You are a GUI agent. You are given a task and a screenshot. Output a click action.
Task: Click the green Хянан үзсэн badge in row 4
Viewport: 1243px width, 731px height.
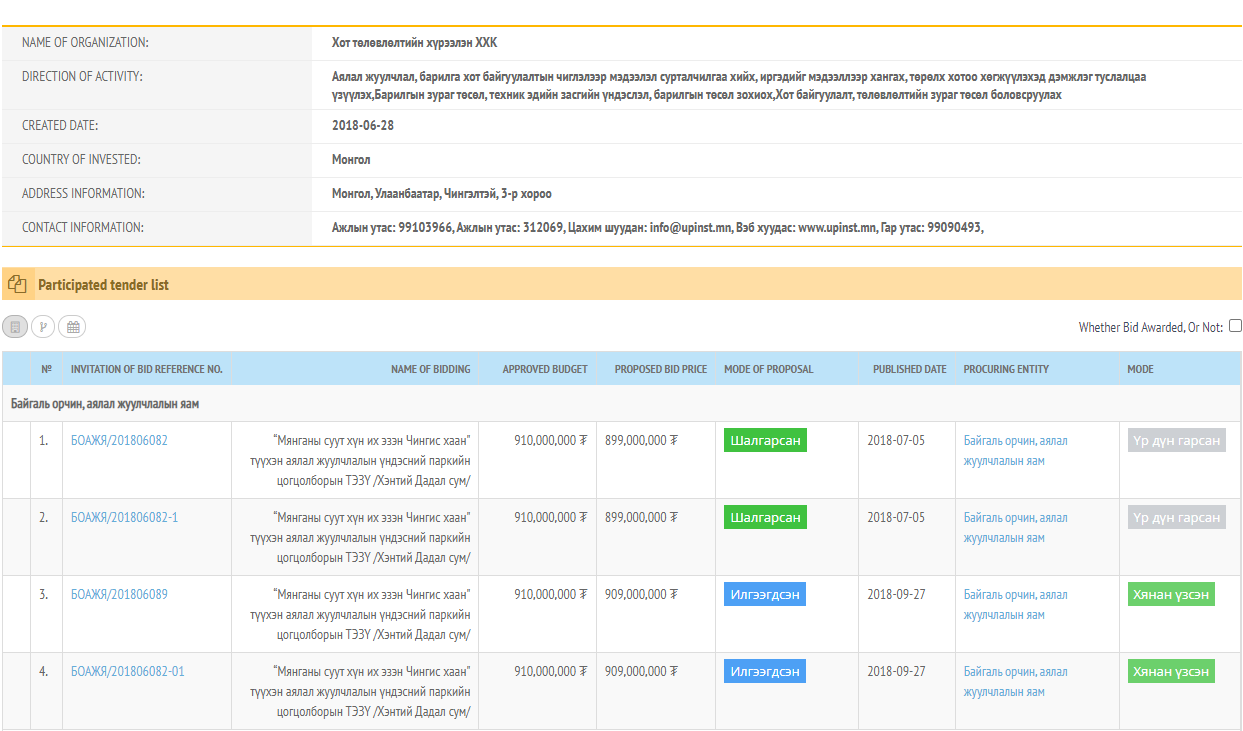1171,672
